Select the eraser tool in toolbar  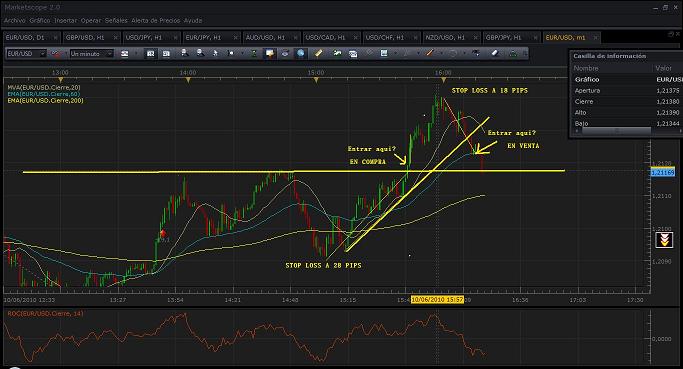[x=495, y=53]
